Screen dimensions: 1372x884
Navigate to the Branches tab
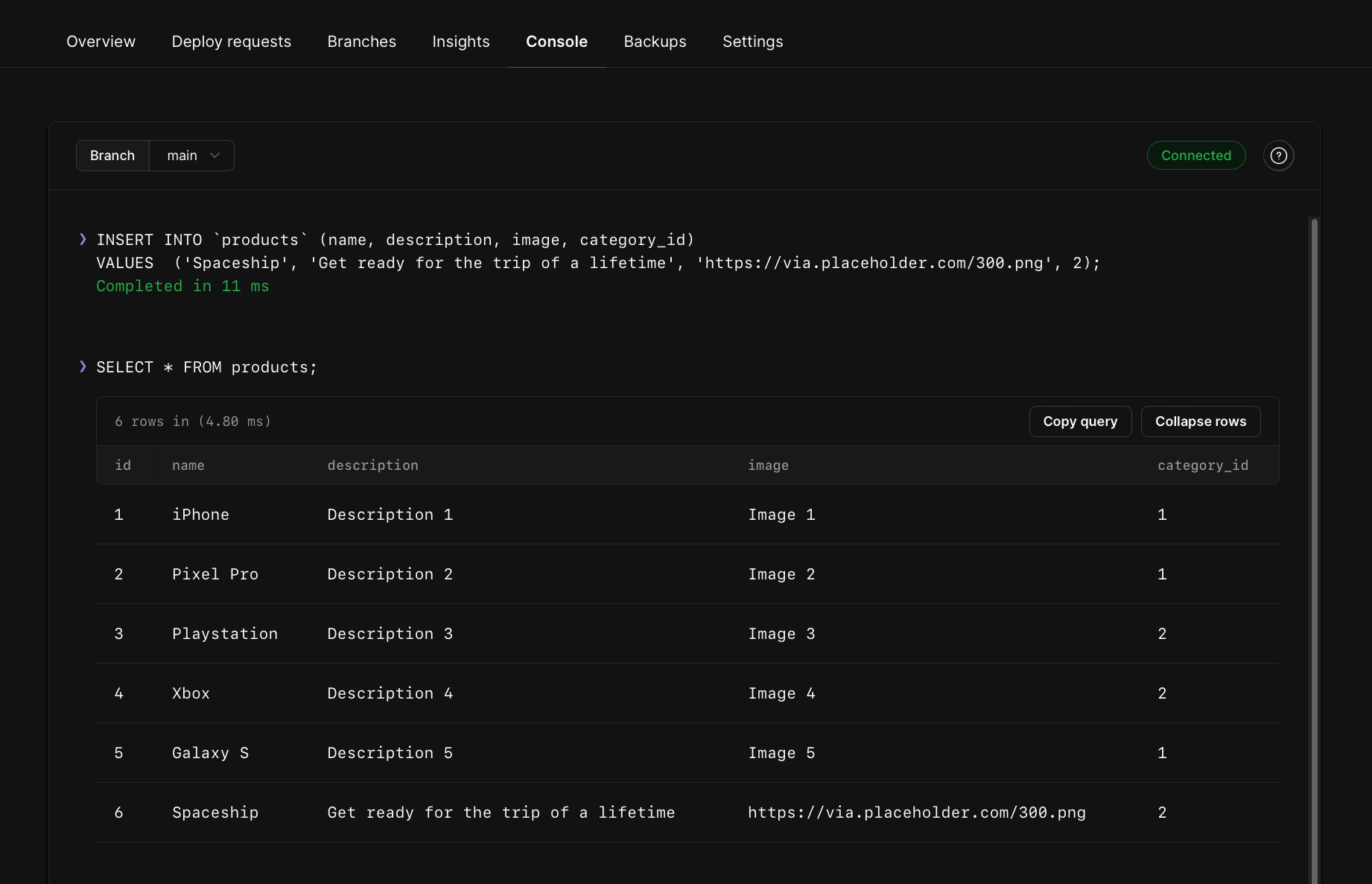361,41
